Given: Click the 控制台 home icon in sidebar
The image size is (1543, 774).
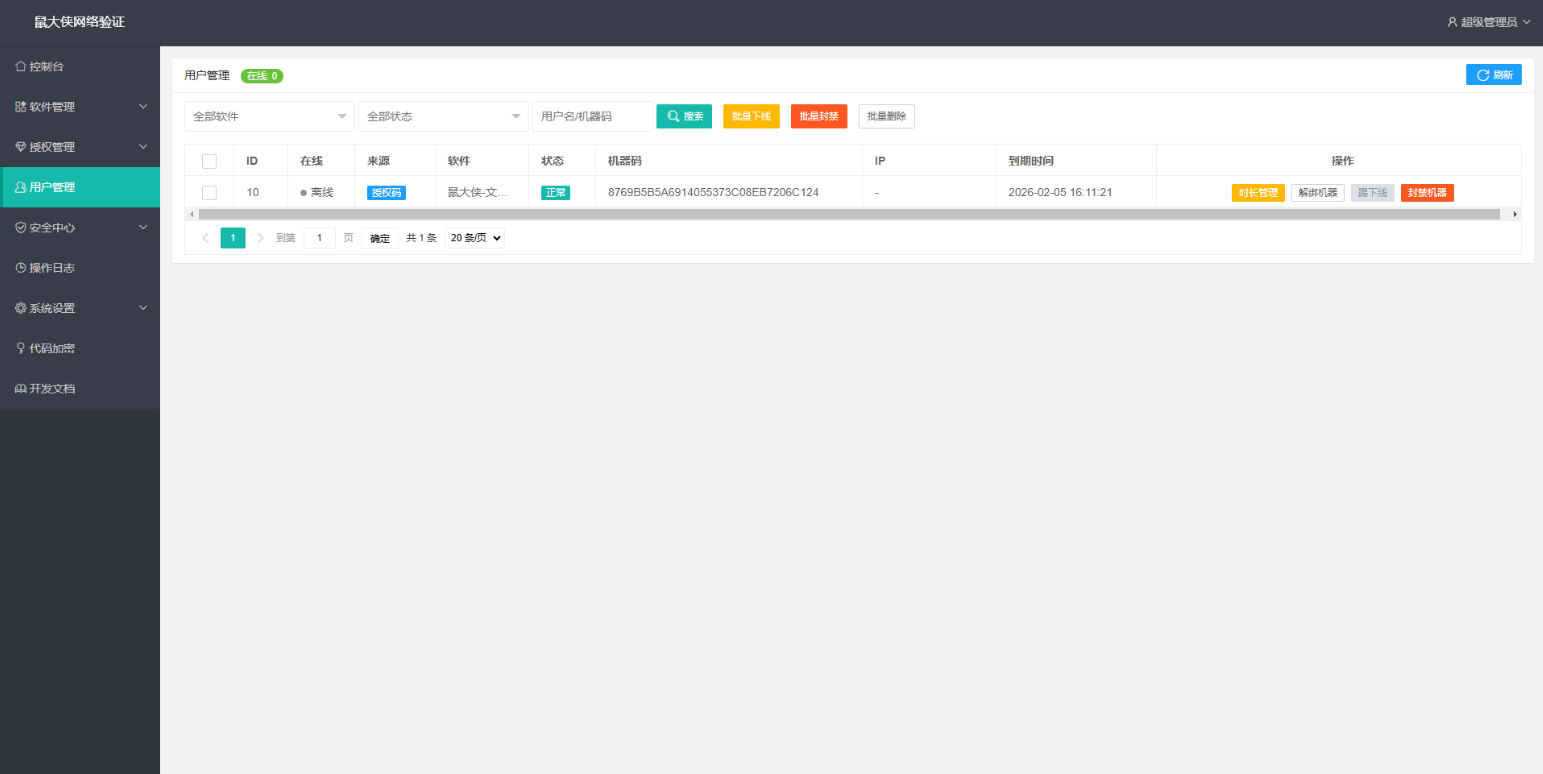Looking at the screenshot, I should tap(21, 67).
